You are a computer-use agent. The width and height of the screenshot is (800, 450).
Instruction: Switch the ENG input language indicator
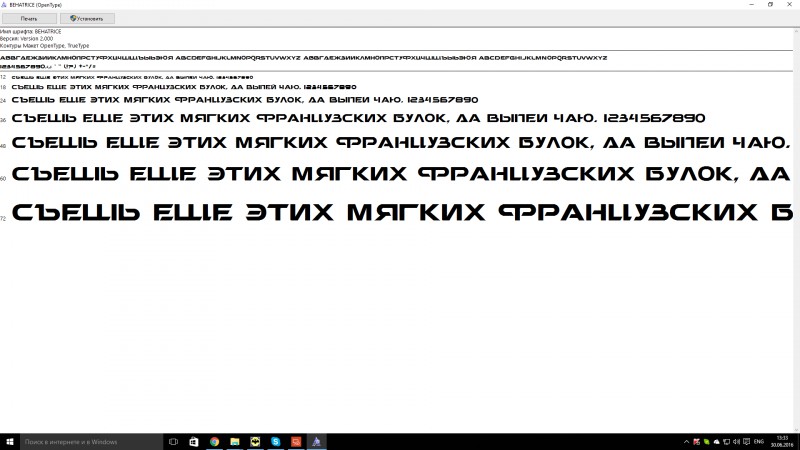[759, 442]
